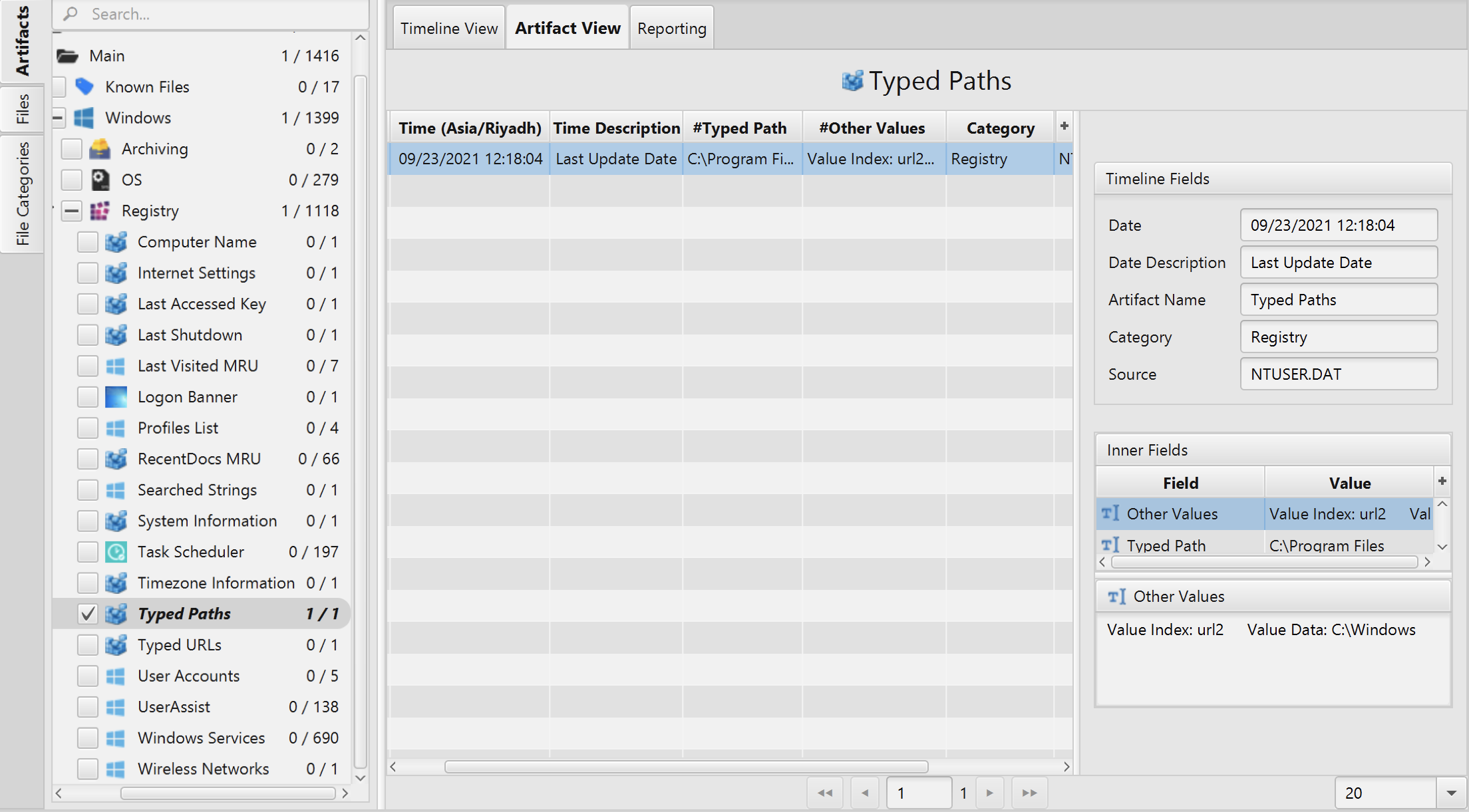The height and width of the screenshot is (812, 1469).
Task: Click the Logon Banner blue icon
Action: [116, 397]
